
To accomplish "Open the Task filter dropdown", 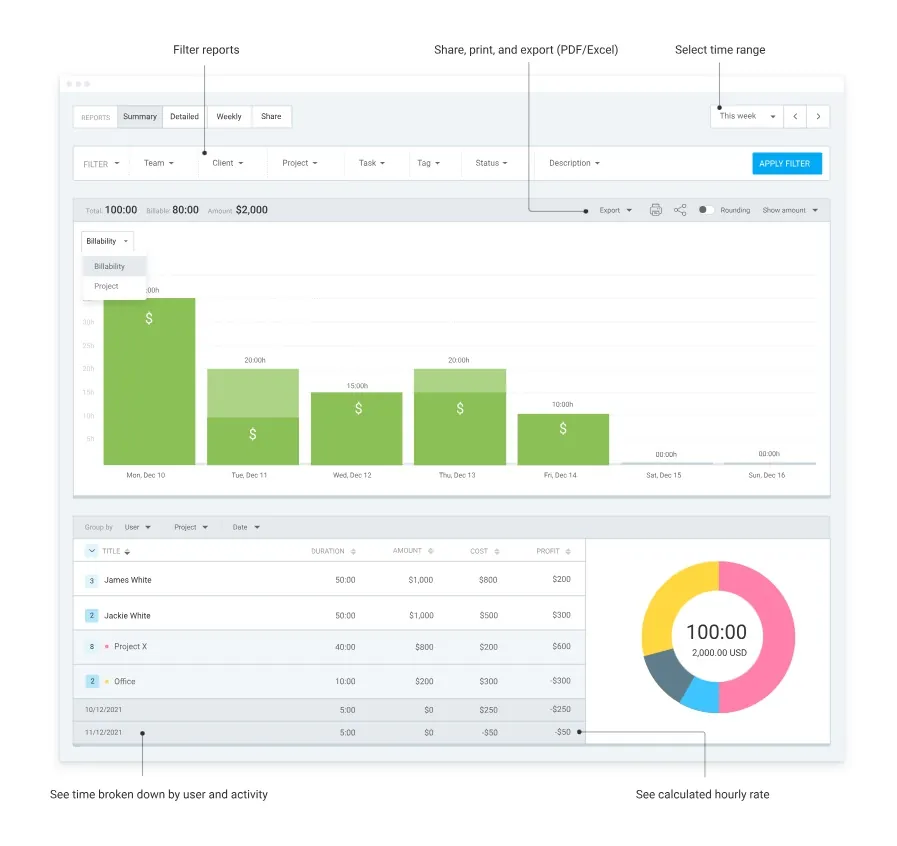I will (372, 163).
